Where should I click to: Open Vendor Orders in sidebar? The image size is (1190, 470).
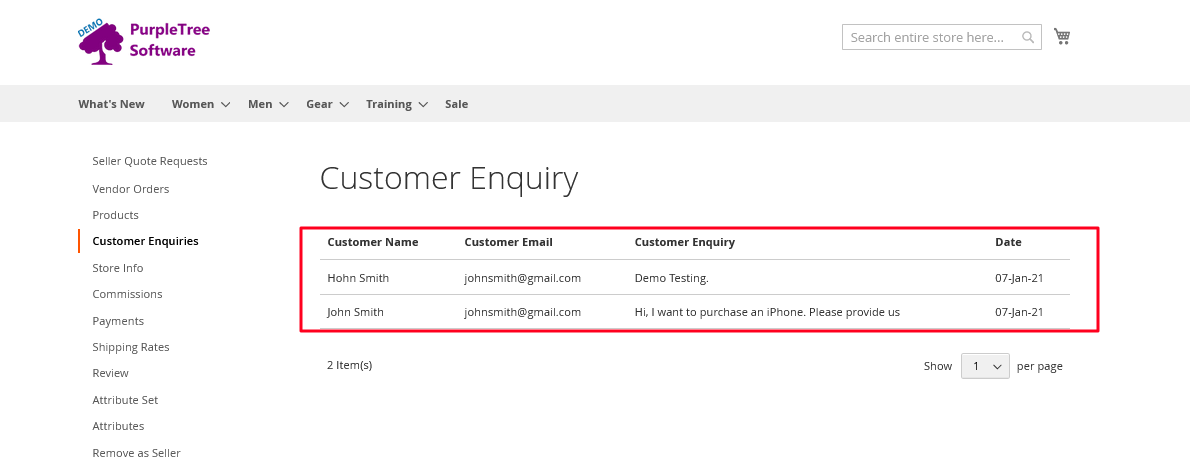[x=131, y=189]
